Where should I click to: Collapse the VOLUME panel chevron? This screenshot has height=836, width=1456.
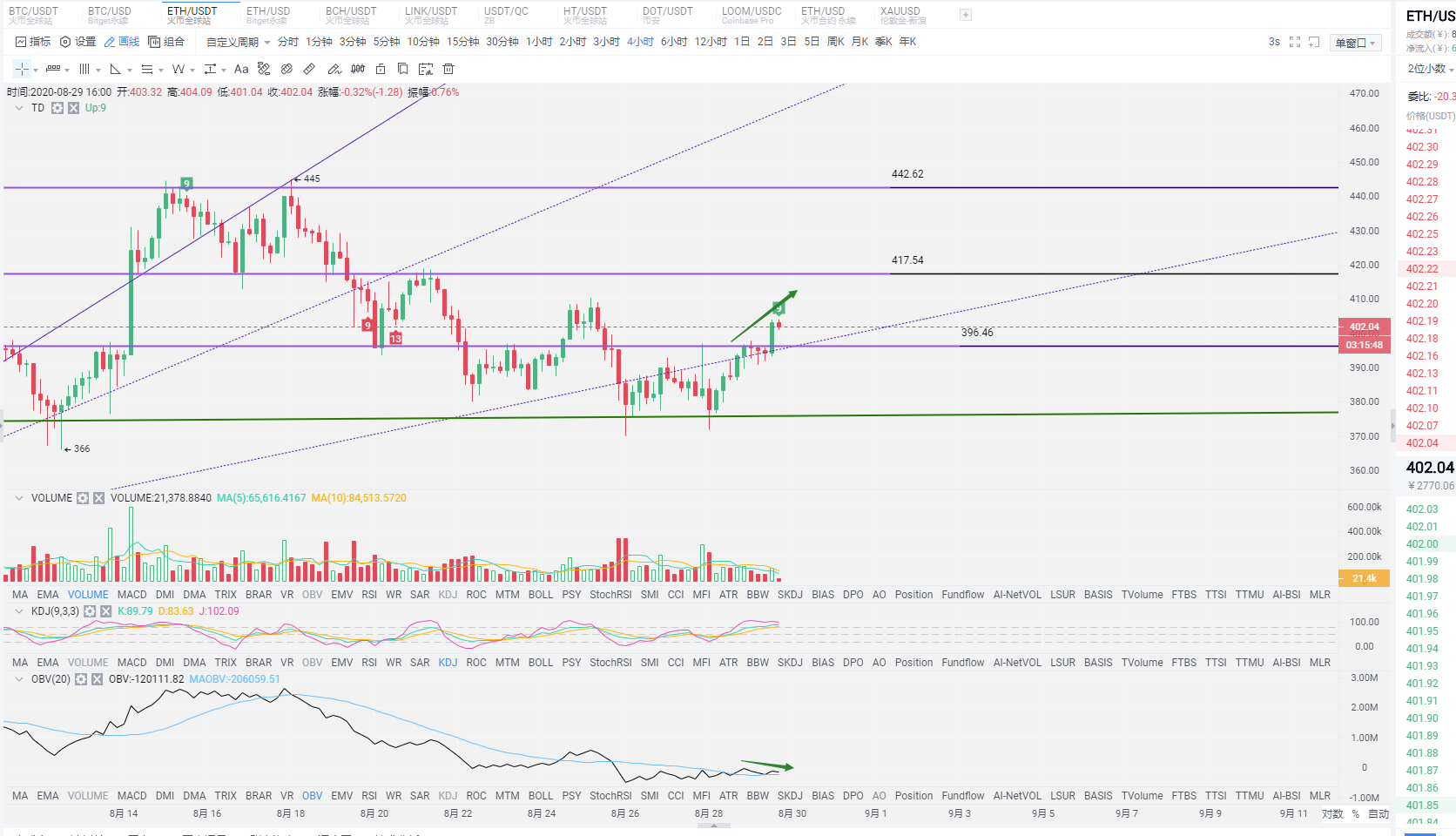click(x=19, y=498)
